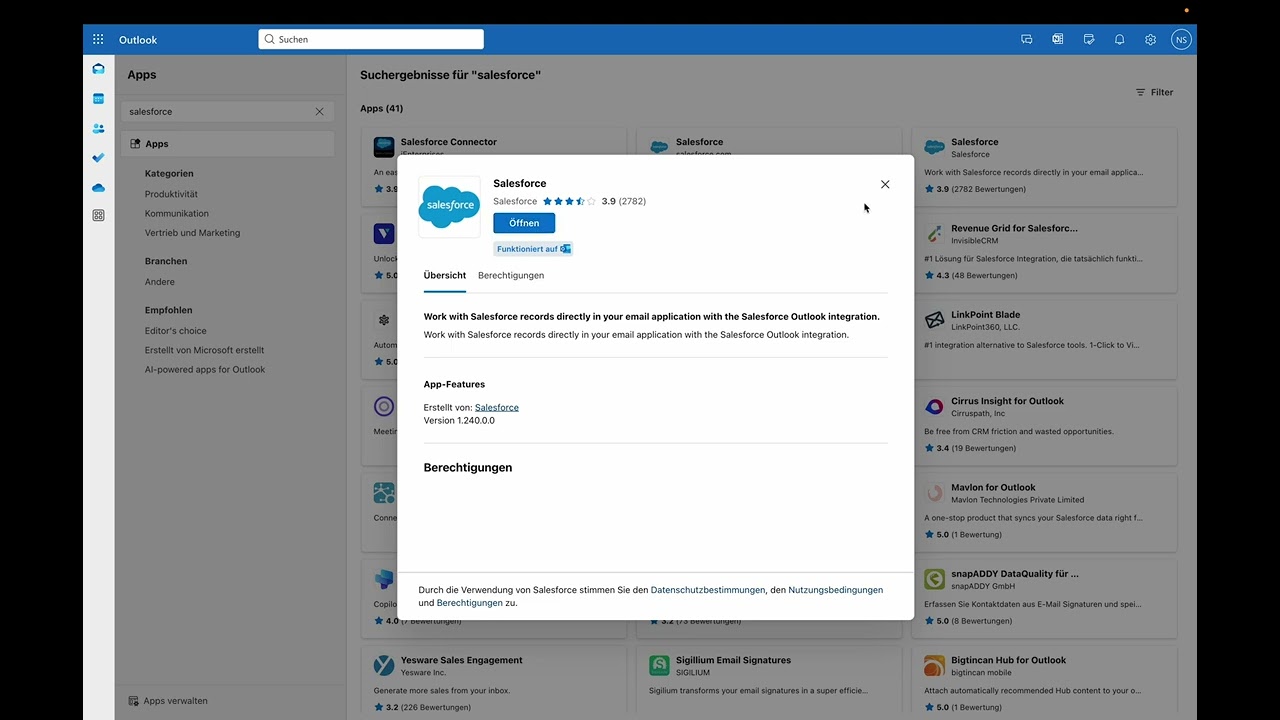Select the Kommunikation category
Image resolution: width=1280 pixels, height=720 pixels.
point(177,213)
